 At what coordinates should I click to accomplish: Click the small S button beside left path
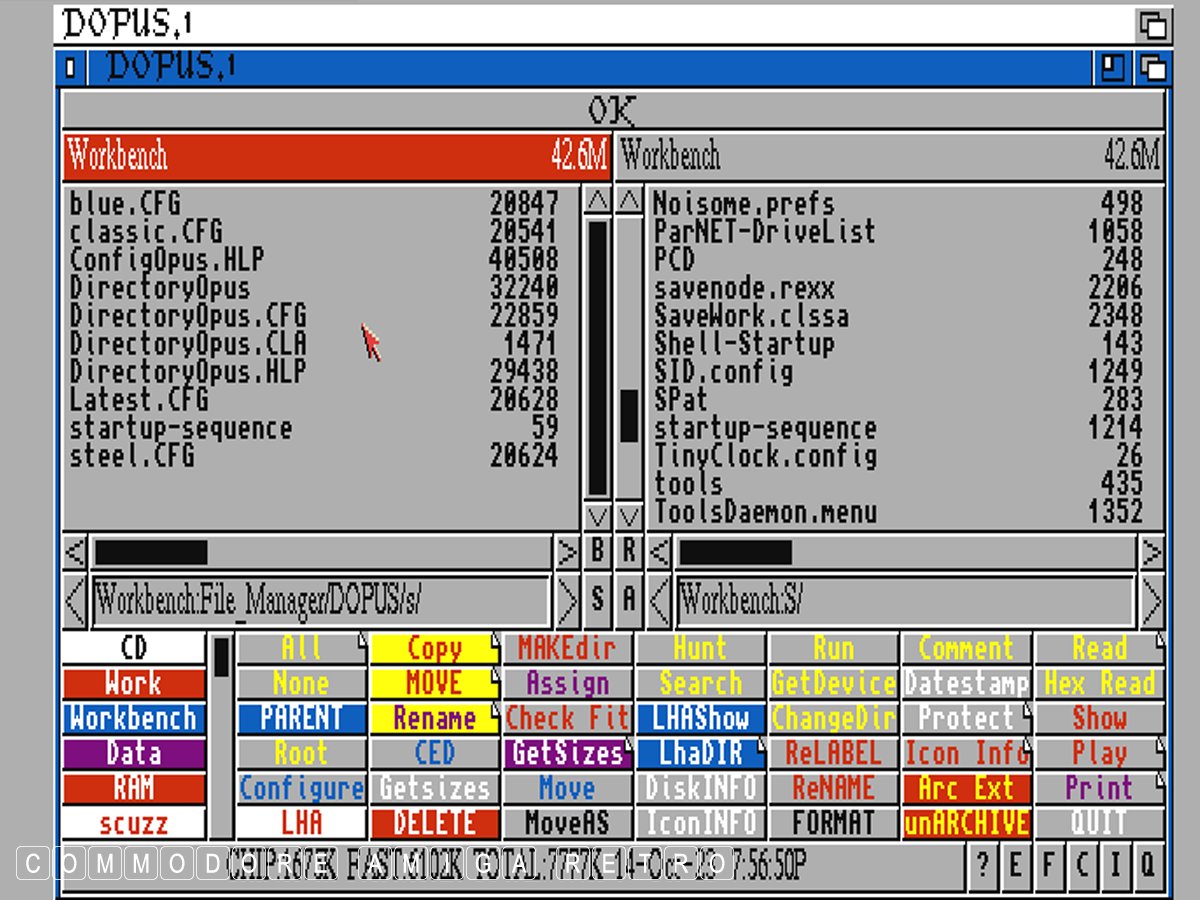(597, 600)
